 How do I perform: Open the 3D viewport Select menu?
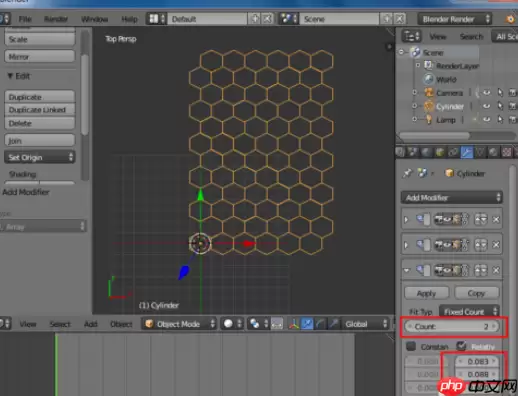[x=60, y=324]
